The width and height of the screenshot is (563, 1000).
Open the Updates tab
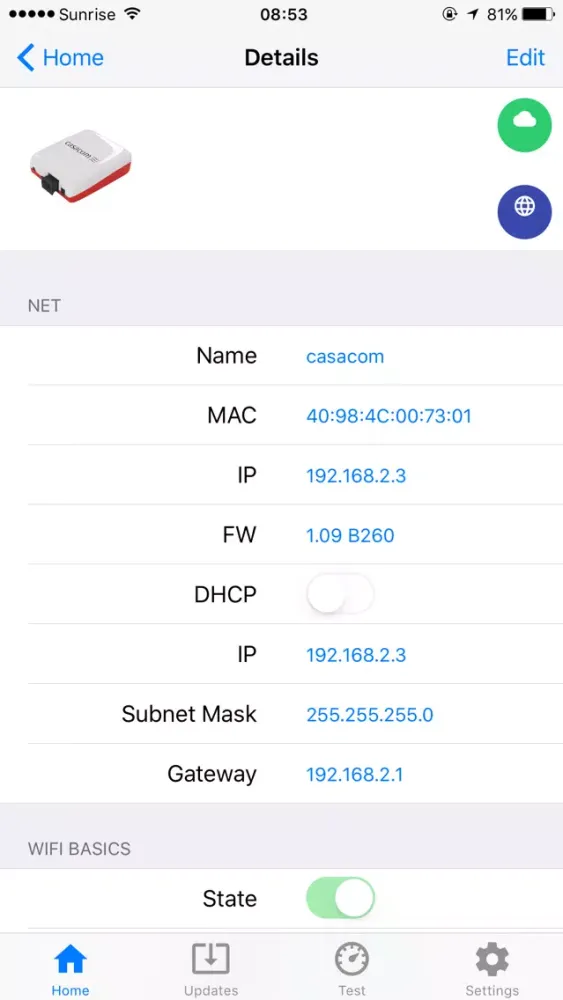click(211, 968)
